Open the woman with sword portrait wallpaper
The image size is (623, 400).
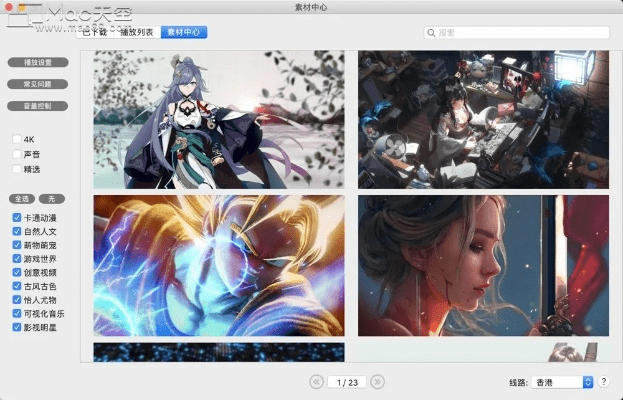point(483,265)
